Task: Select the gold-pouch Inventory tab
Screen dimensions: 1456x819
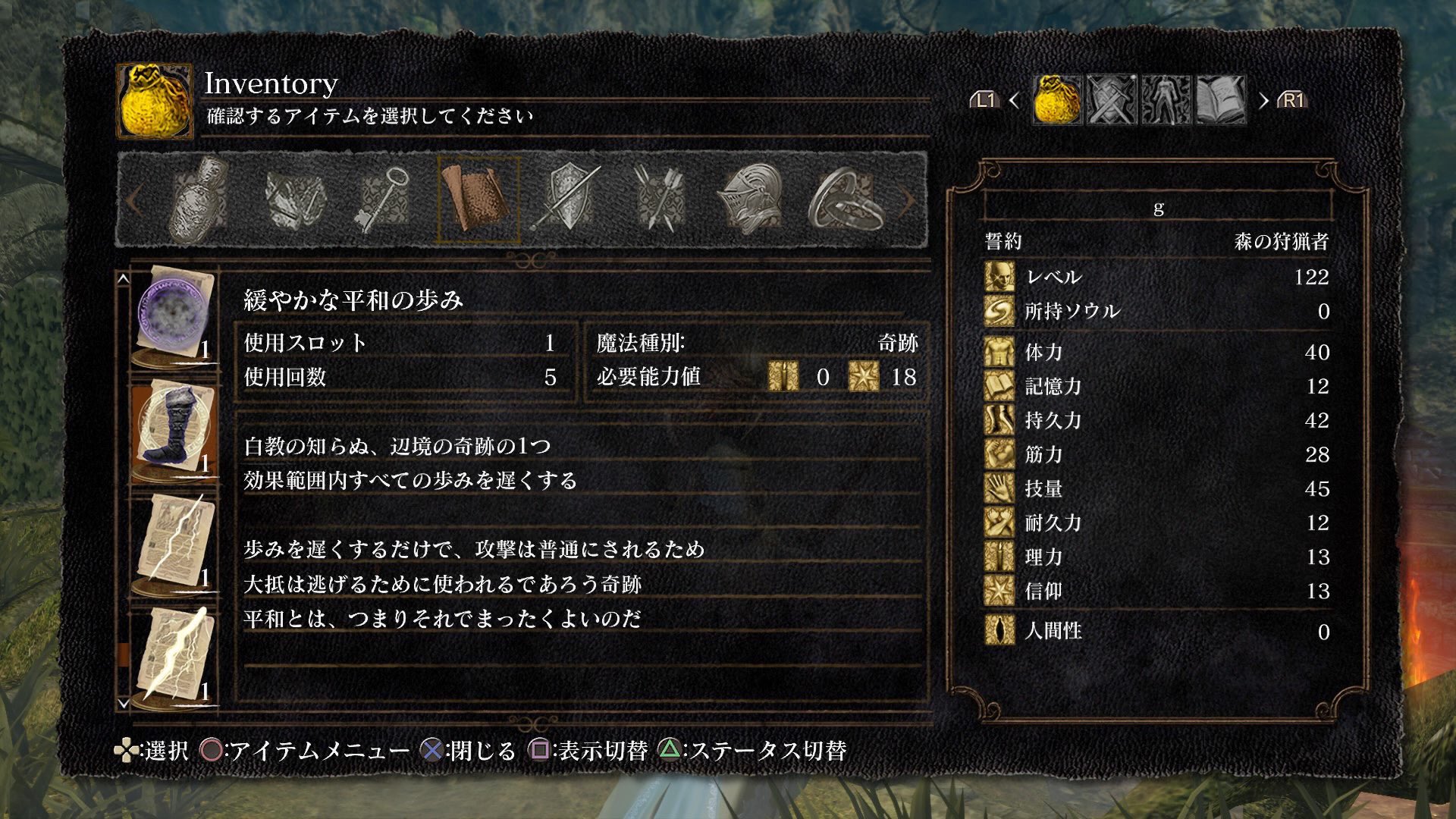Action: tap(1057, 99)
